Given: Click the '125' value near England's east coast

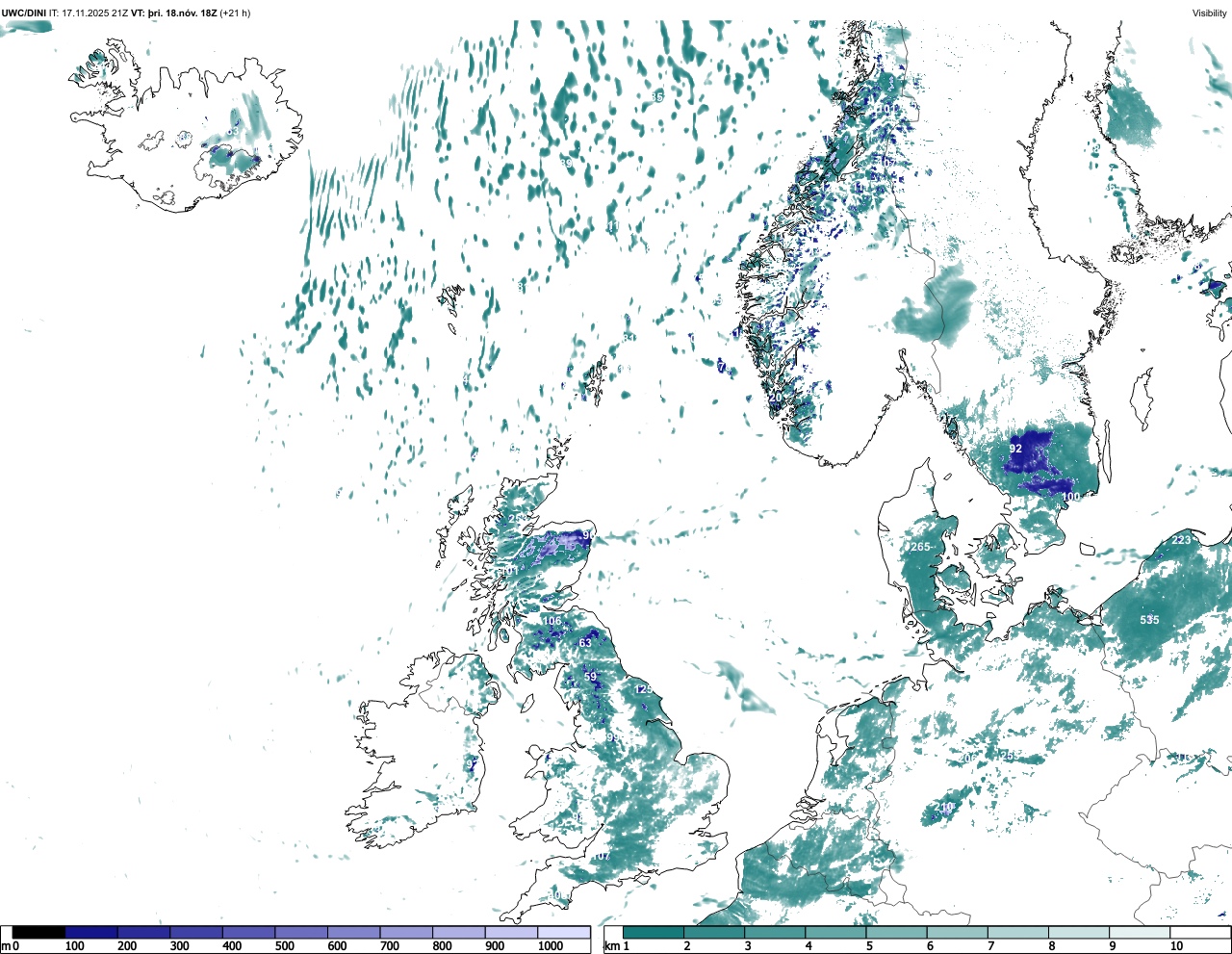Looking at the screenshot, I should click(644, 689).
